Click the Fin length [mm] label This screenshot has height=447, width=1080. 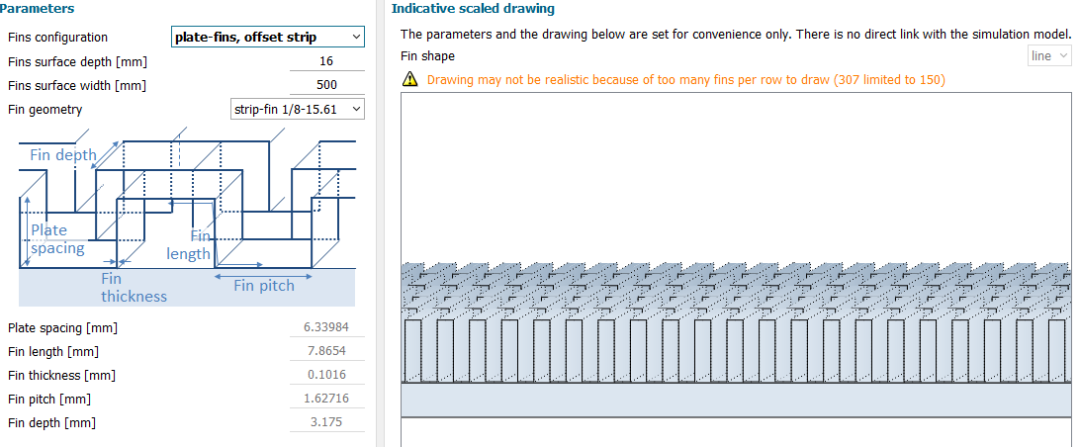pos(53,351)
